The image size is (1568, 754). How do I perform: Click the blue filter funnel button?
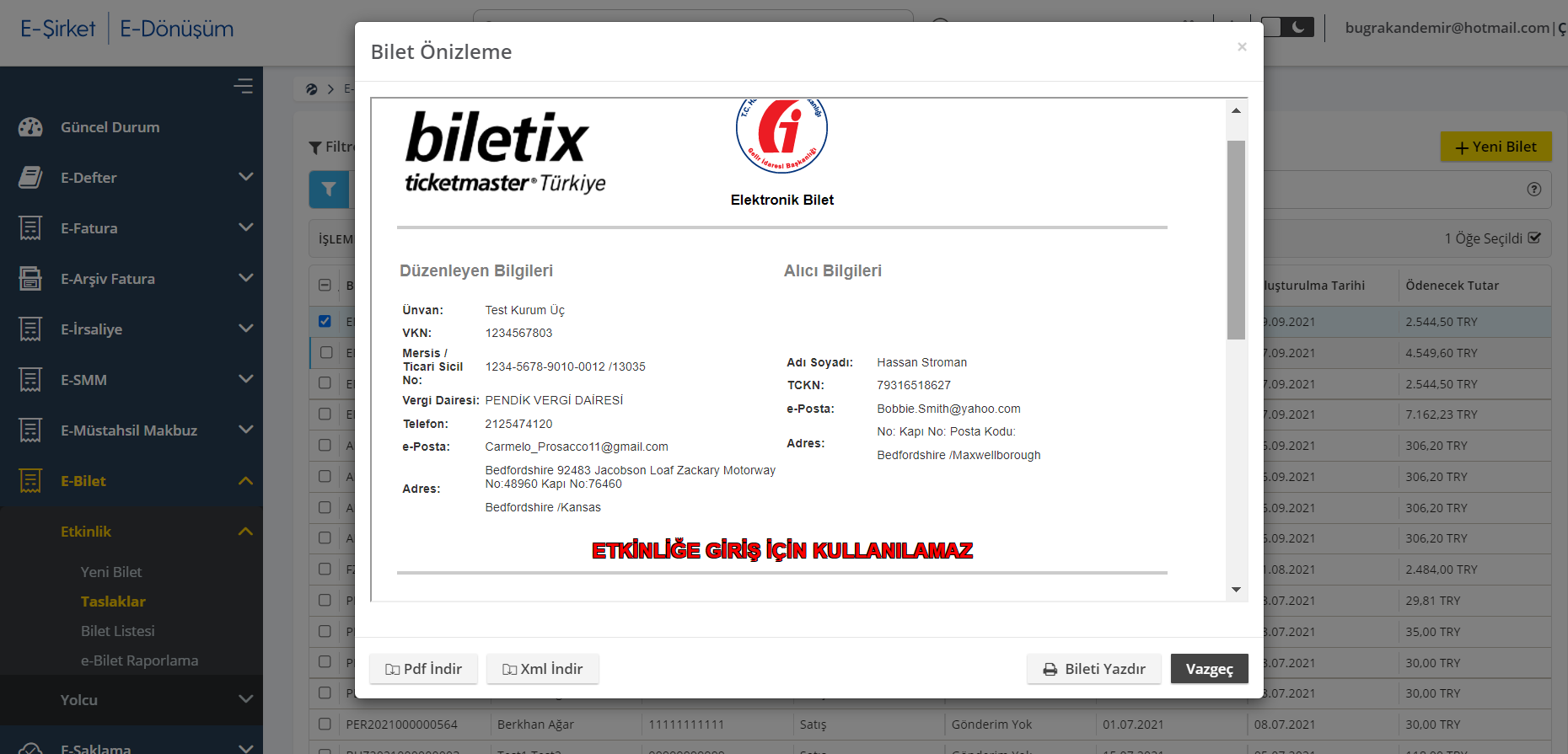pyautogui.click(x=329, y=190)
